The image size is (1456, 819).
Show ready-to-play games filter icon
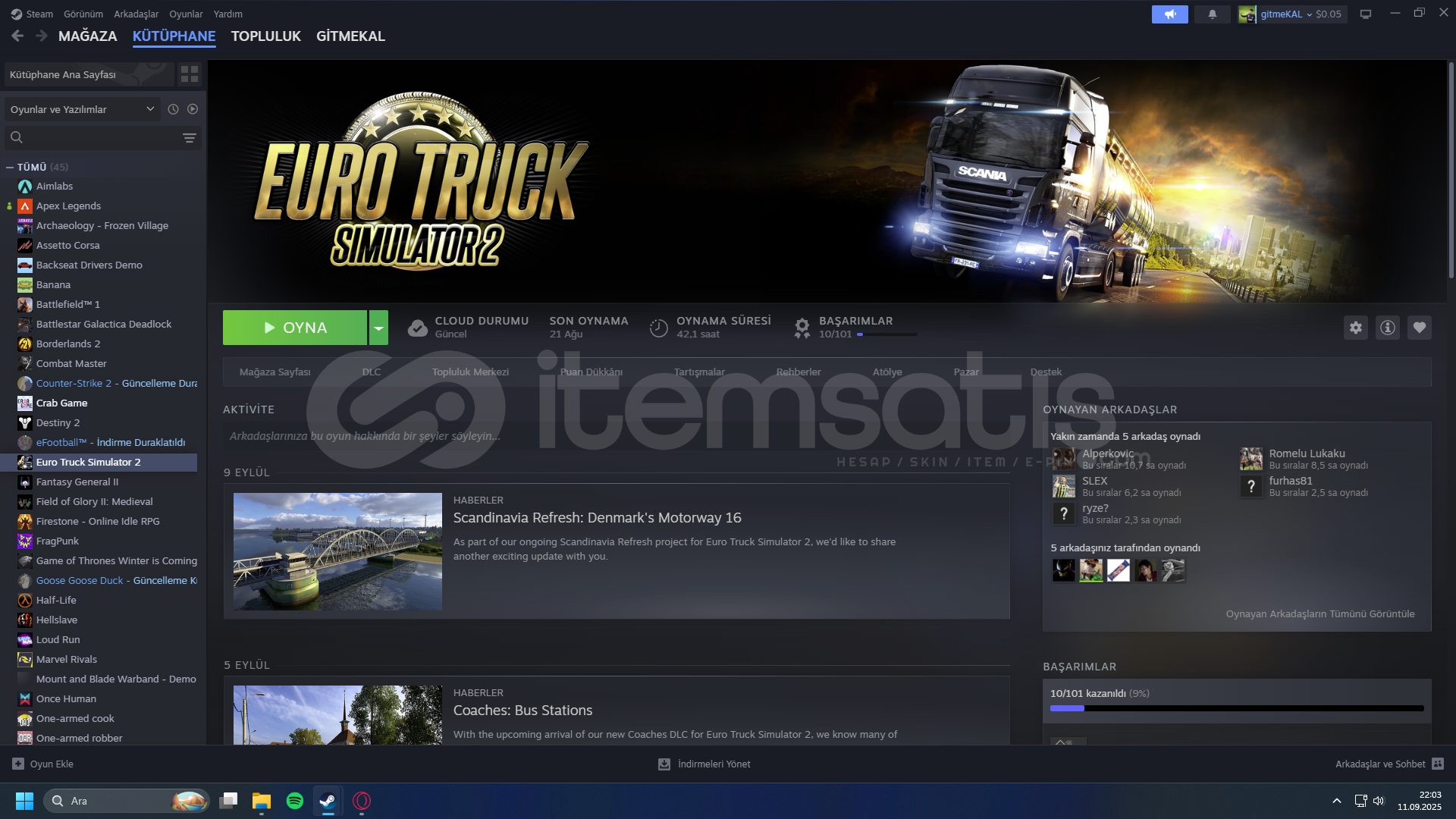pyautogui.click(x=193, y=109)
